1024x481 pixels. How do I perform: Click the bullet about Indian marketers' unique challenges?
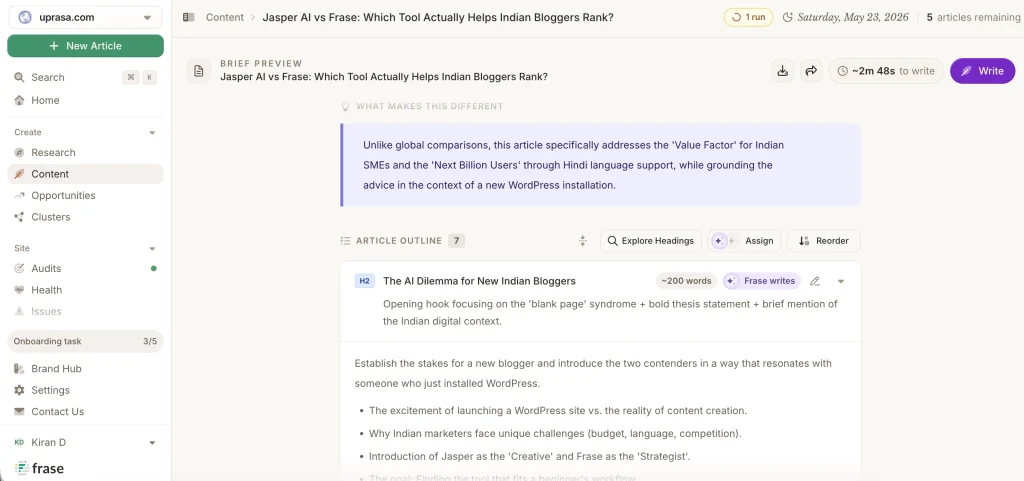[555, 433]
